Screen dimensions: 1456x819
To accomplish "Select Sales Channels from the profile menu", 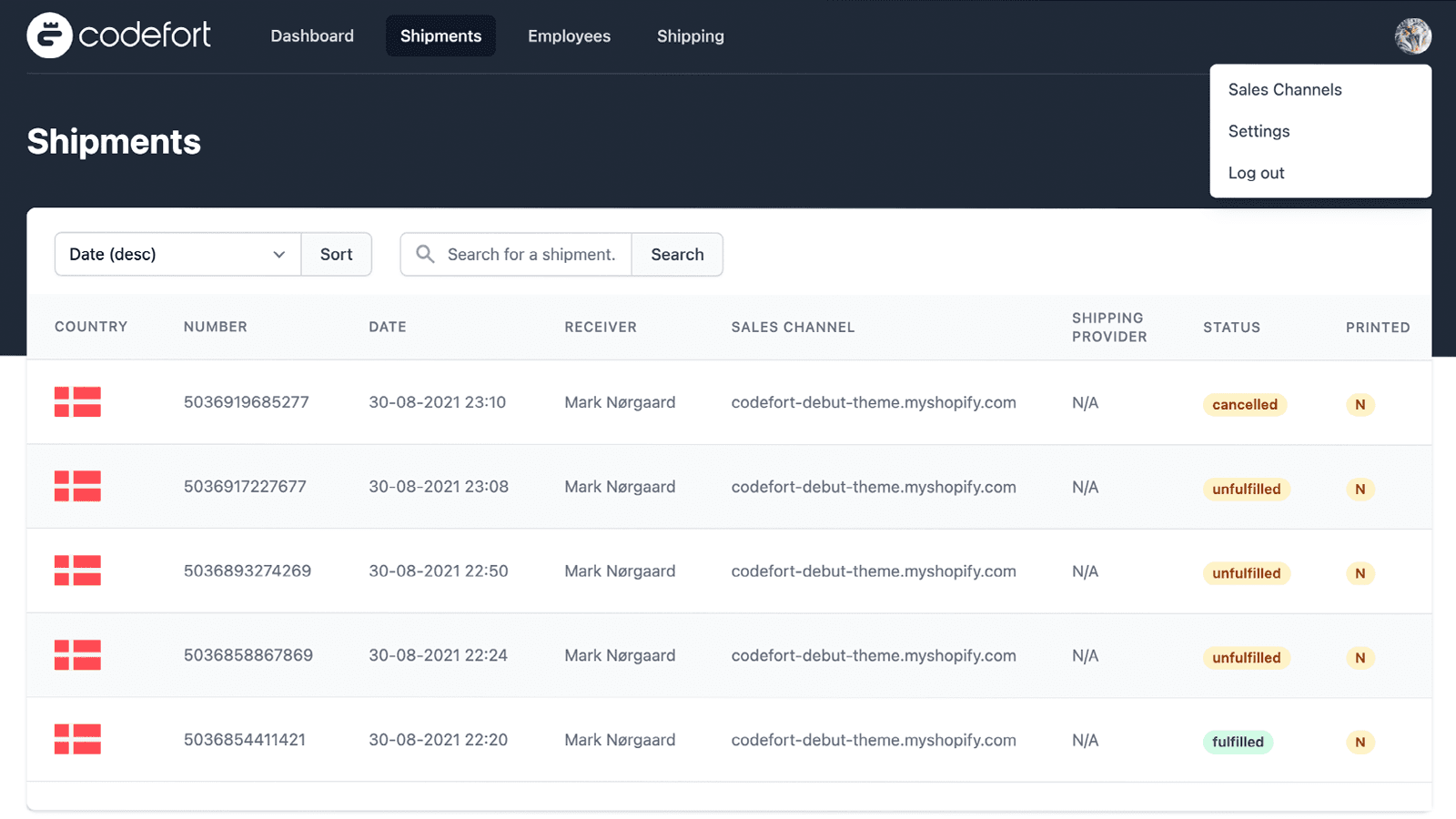I will (x=1284, y=89).
